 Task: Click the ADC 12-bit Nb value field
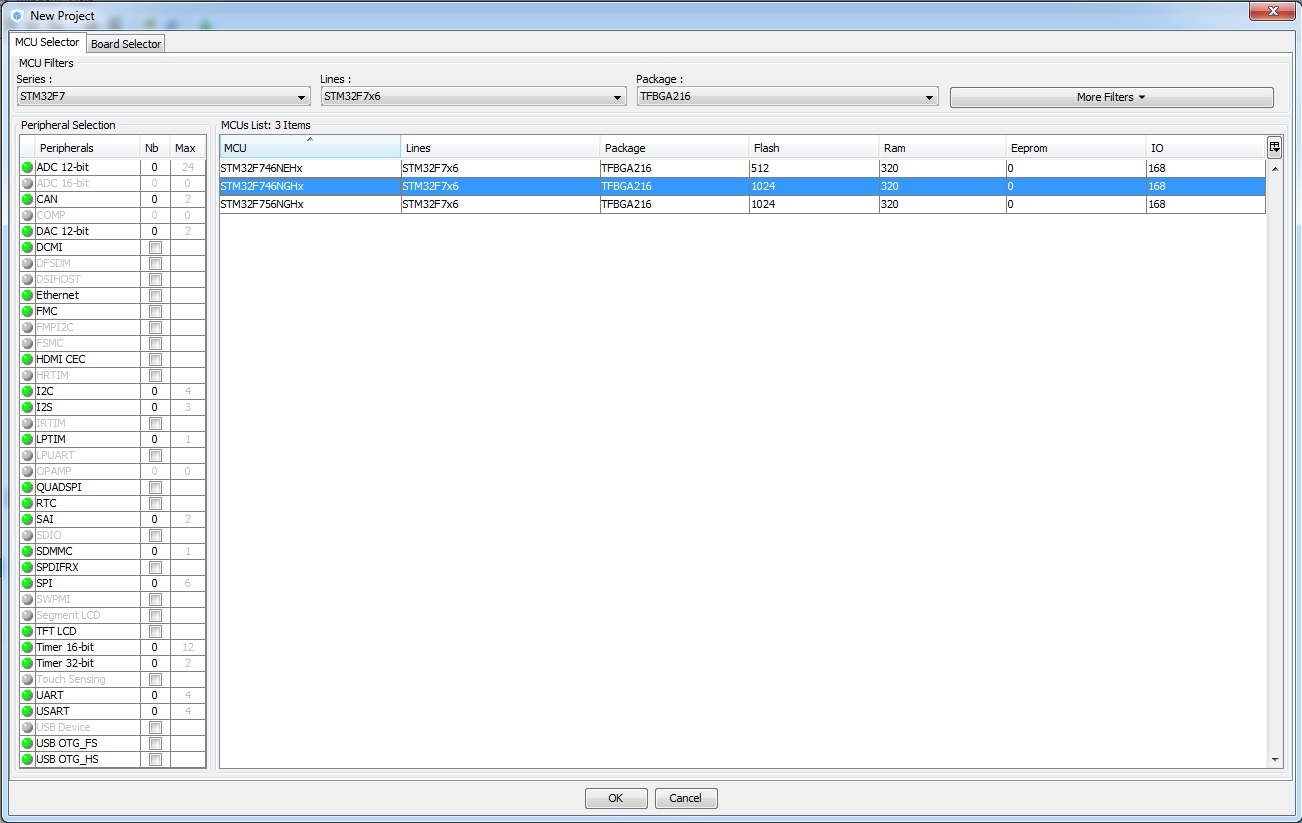point(155,167)
